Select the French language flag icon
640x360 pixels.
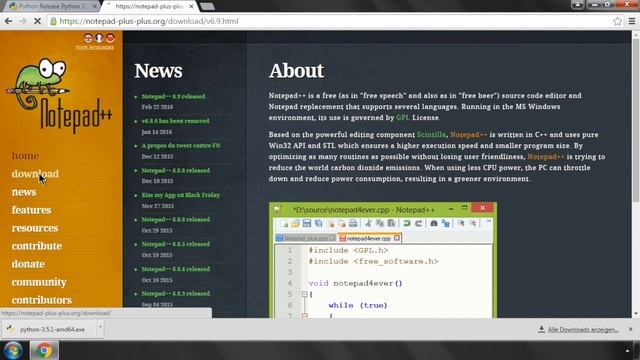click(99, 38)
